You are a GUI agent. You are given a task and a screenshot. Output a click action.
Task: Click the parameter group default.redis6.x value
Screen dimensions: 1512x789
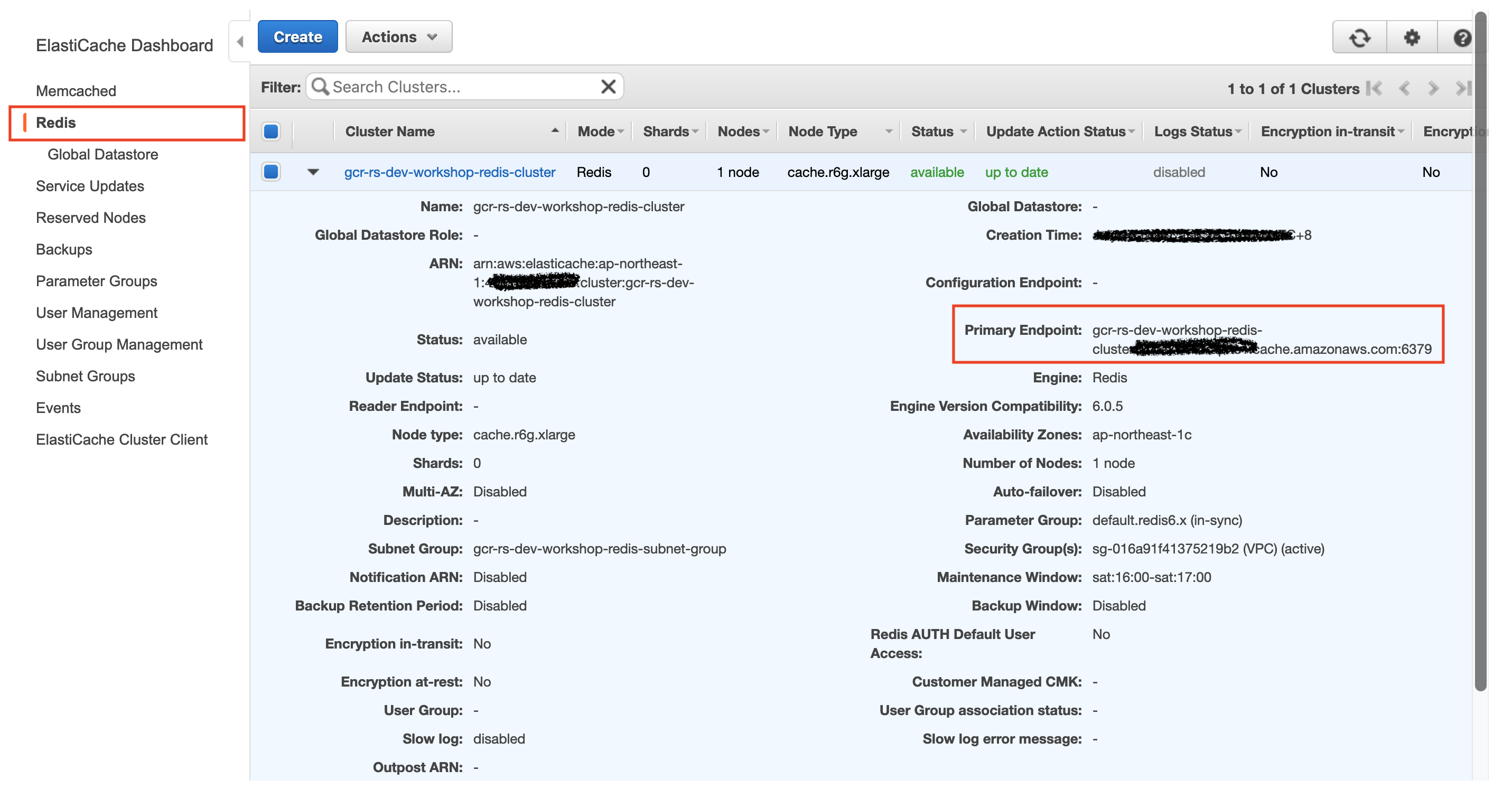coord(1167,520)
